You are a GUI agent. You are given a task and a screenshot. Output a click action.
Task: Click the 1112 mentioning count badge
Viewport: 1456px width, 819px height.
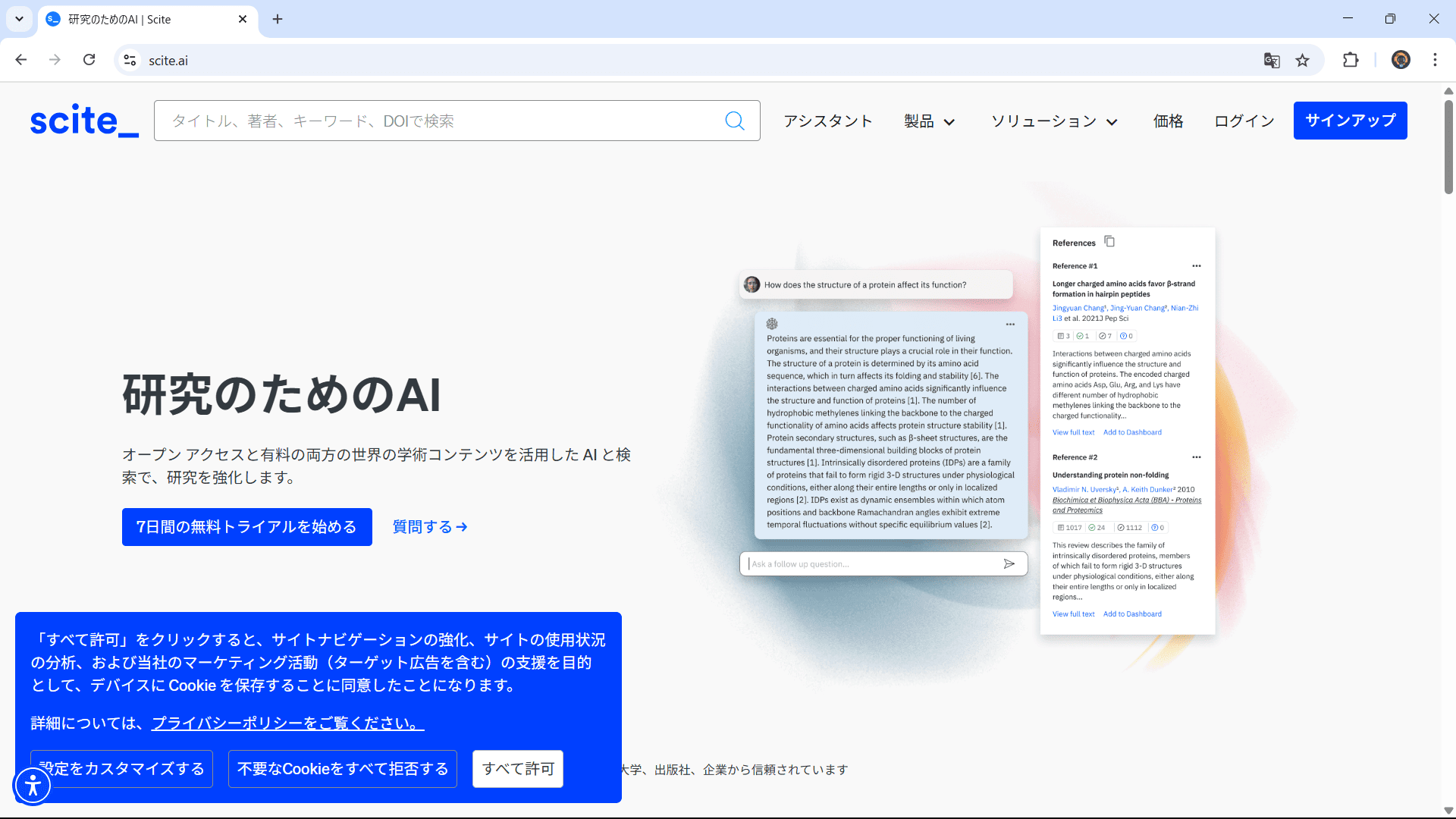1129,528
